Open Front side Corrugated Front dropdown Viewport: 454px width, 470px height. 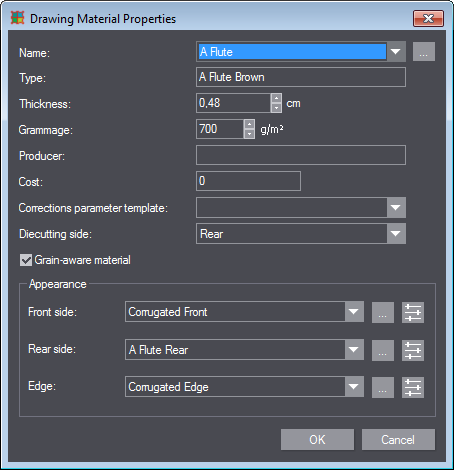354,312
